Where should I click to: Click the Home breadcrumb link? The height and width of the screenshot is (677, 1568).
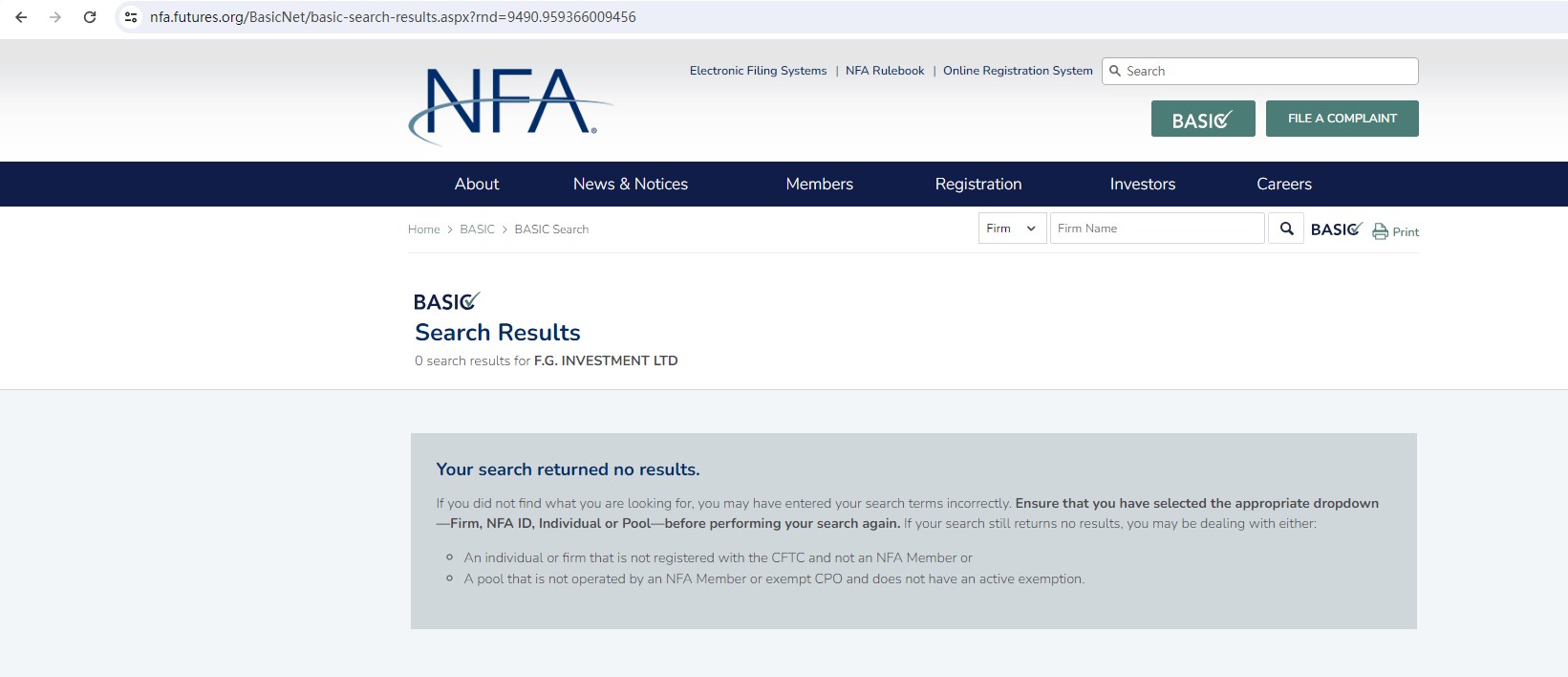pyautogui.click(x=423, y=229)
